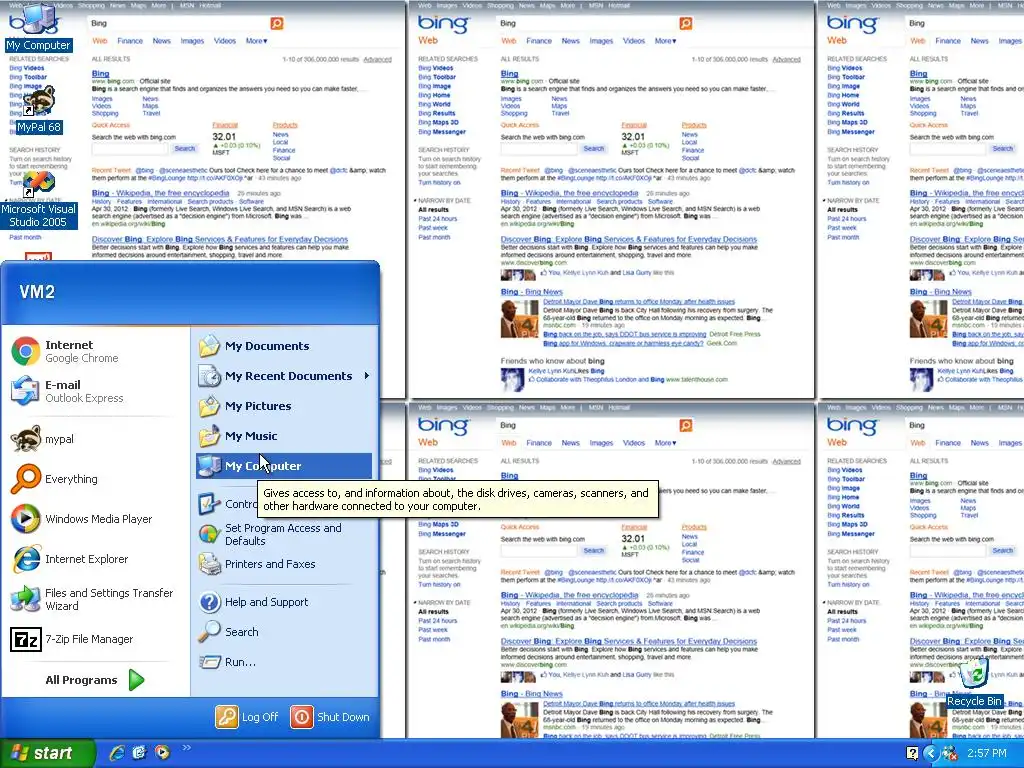This screenshot has width=1024, height=768.
Task: Expand My Recent Documents submenu
Action: [283, 376]
